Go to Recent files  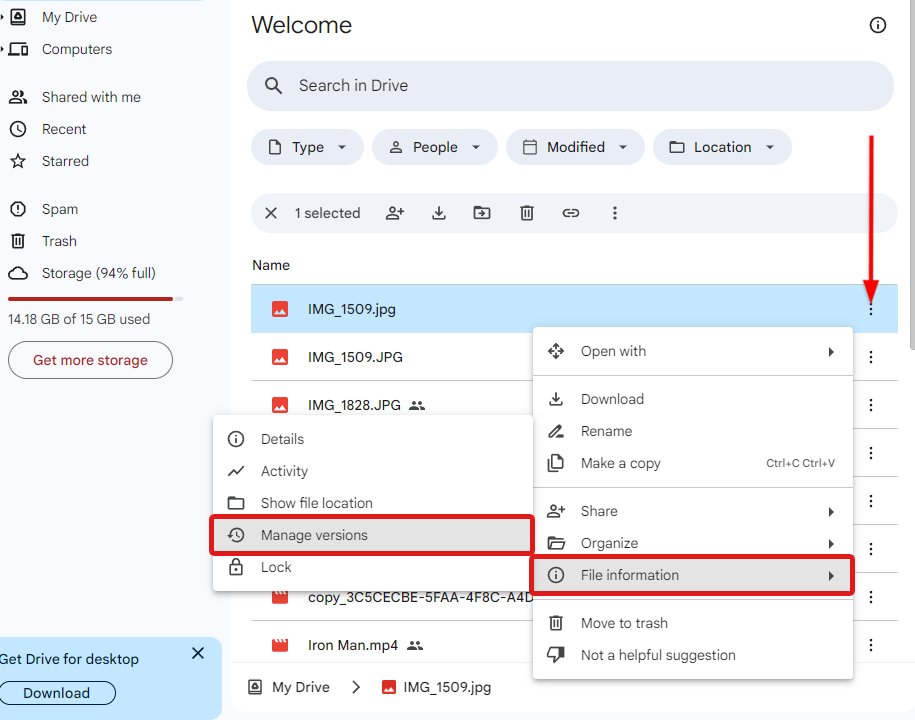64,129
